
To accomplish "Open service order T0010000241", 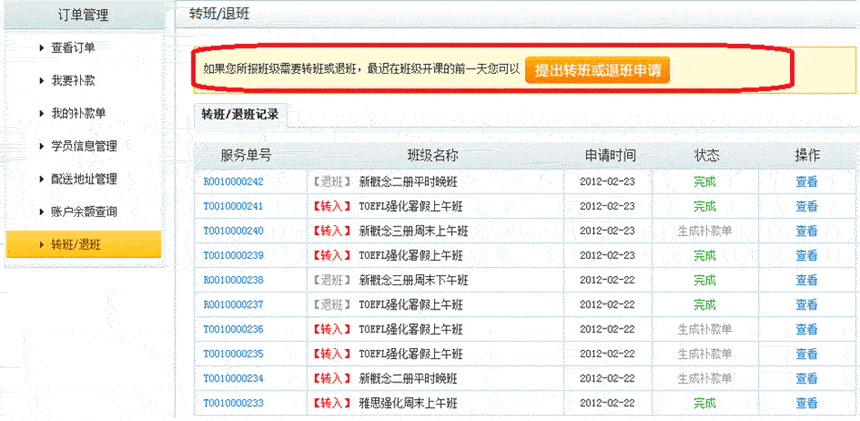I will [x=233, y=206].
